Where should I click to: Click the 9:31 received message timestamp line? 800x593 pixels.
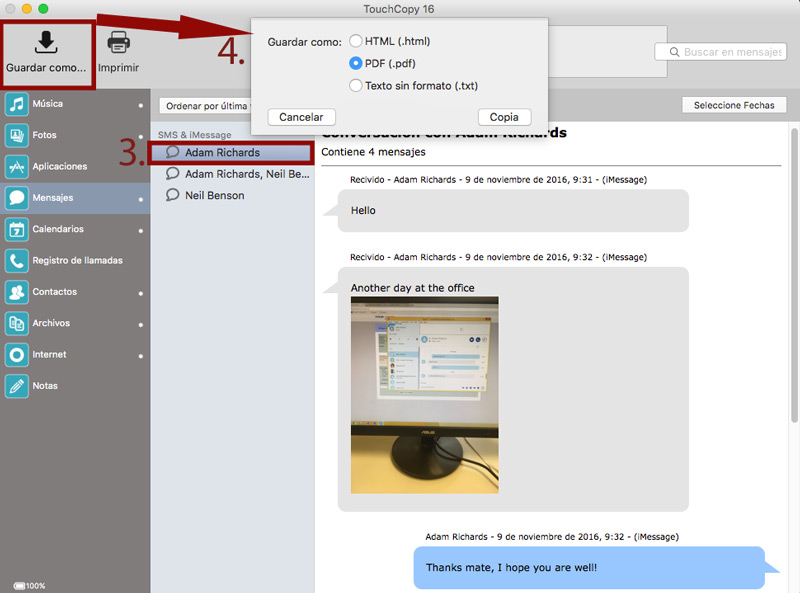pos(498,180)
